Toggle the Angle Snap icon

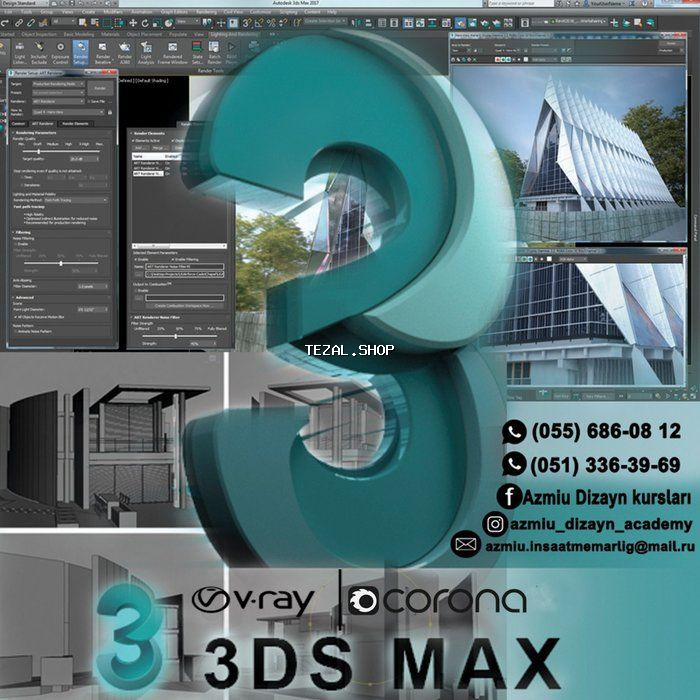click(x=259, y=23)
